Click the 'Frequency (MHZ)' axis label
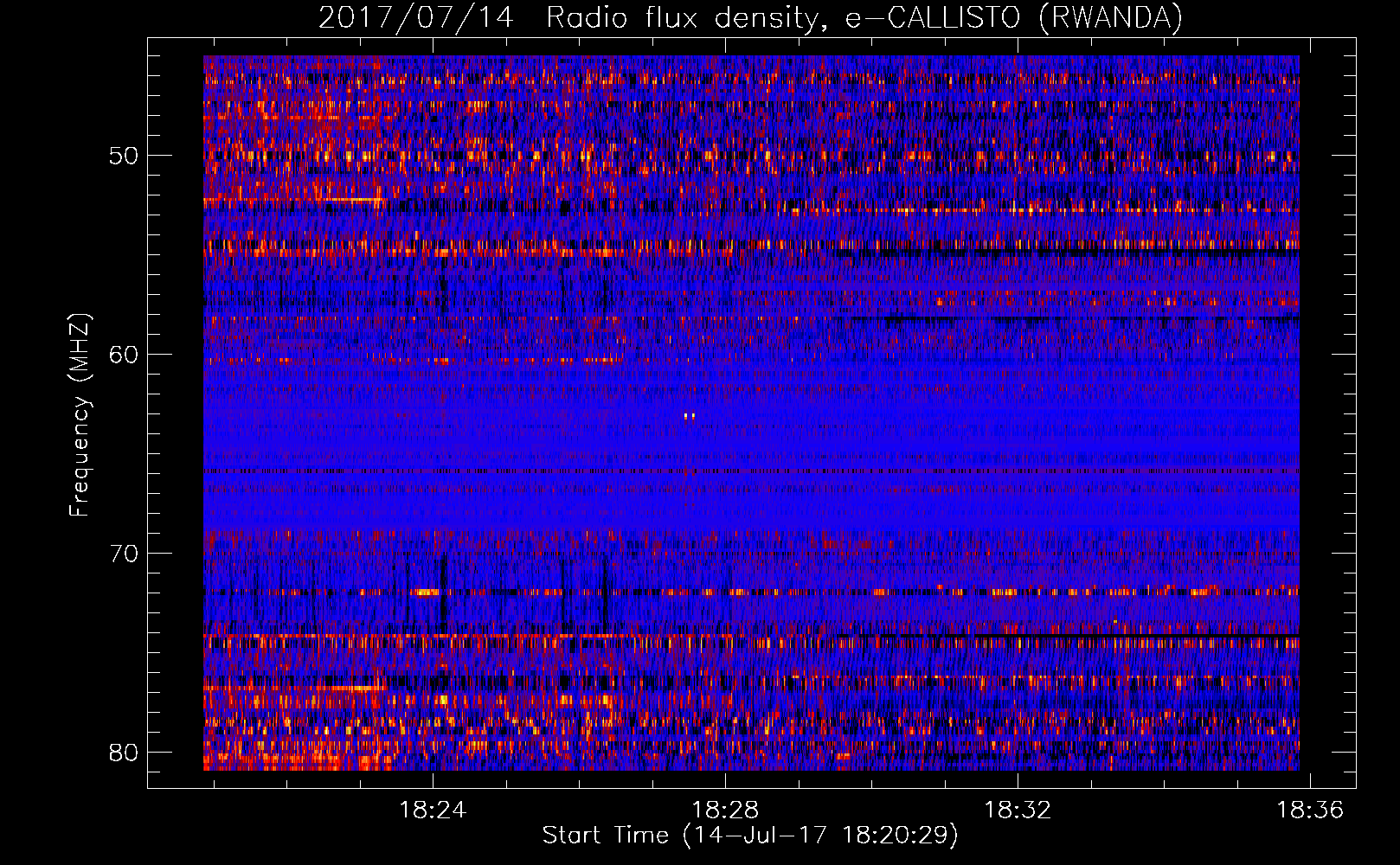Image resolution: width=1400 pixels, height=865 pixels. tap(80, 415)
